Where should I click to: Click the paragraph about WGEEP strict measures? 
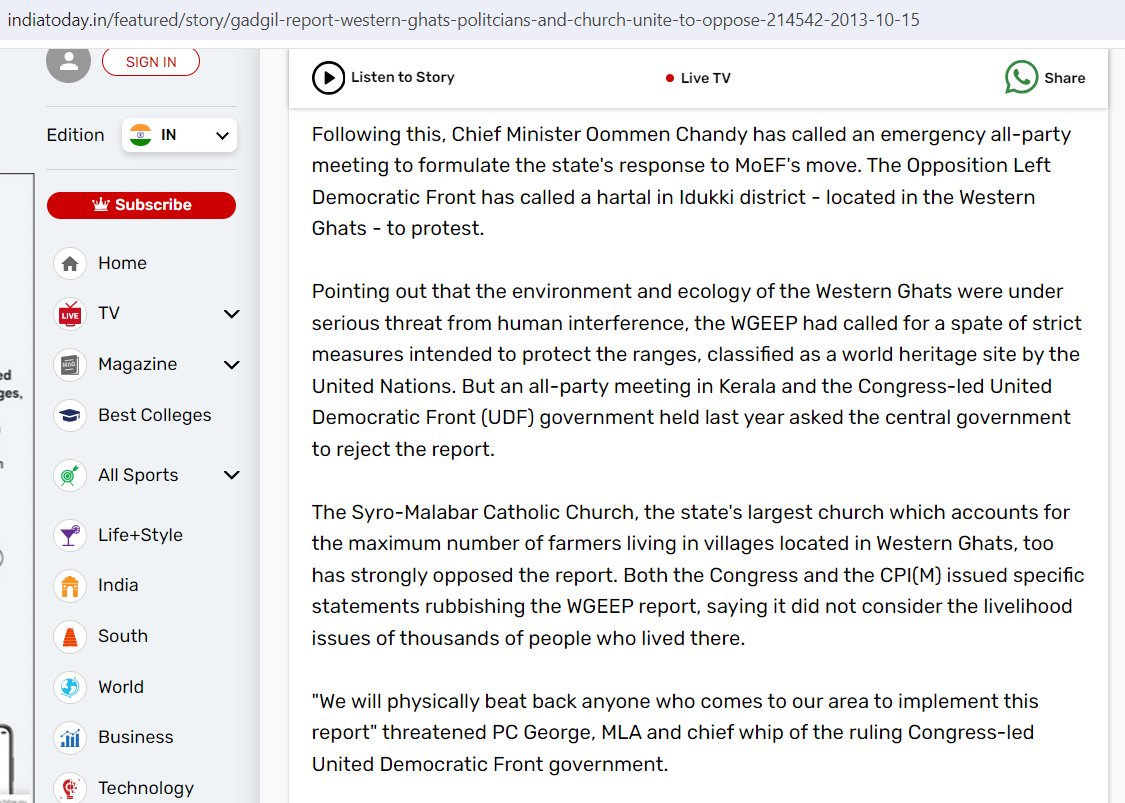click(697, 370)
